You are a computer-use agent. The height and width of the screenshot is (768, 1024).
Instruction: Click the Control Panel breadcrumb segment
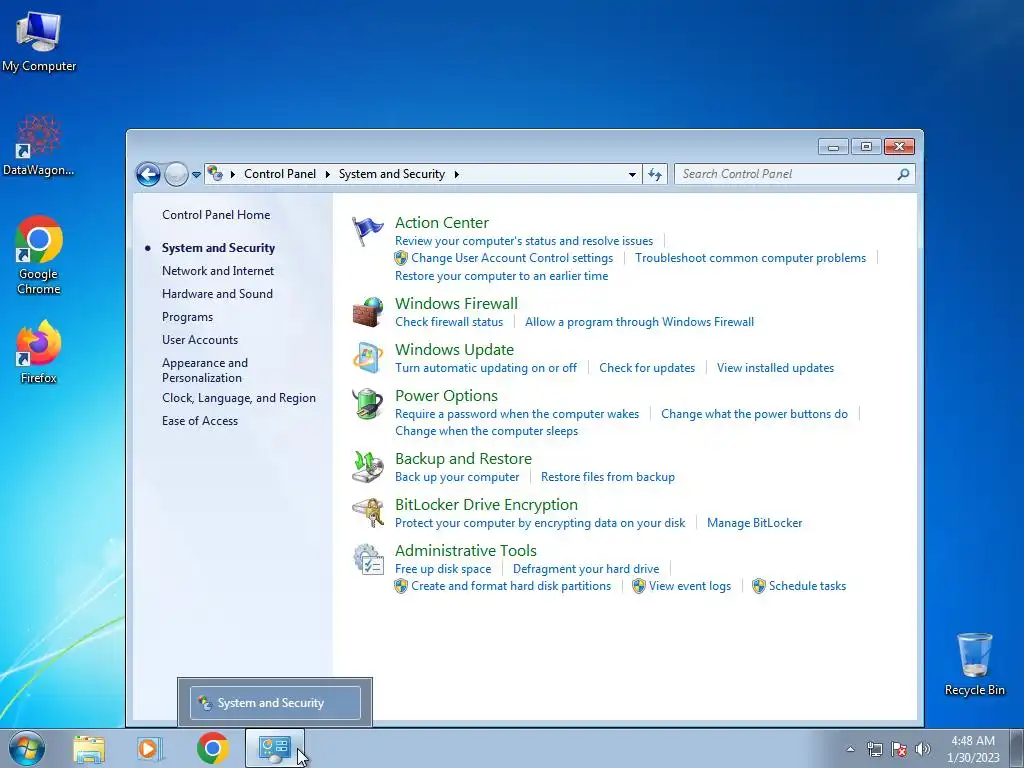coord(280,174)
